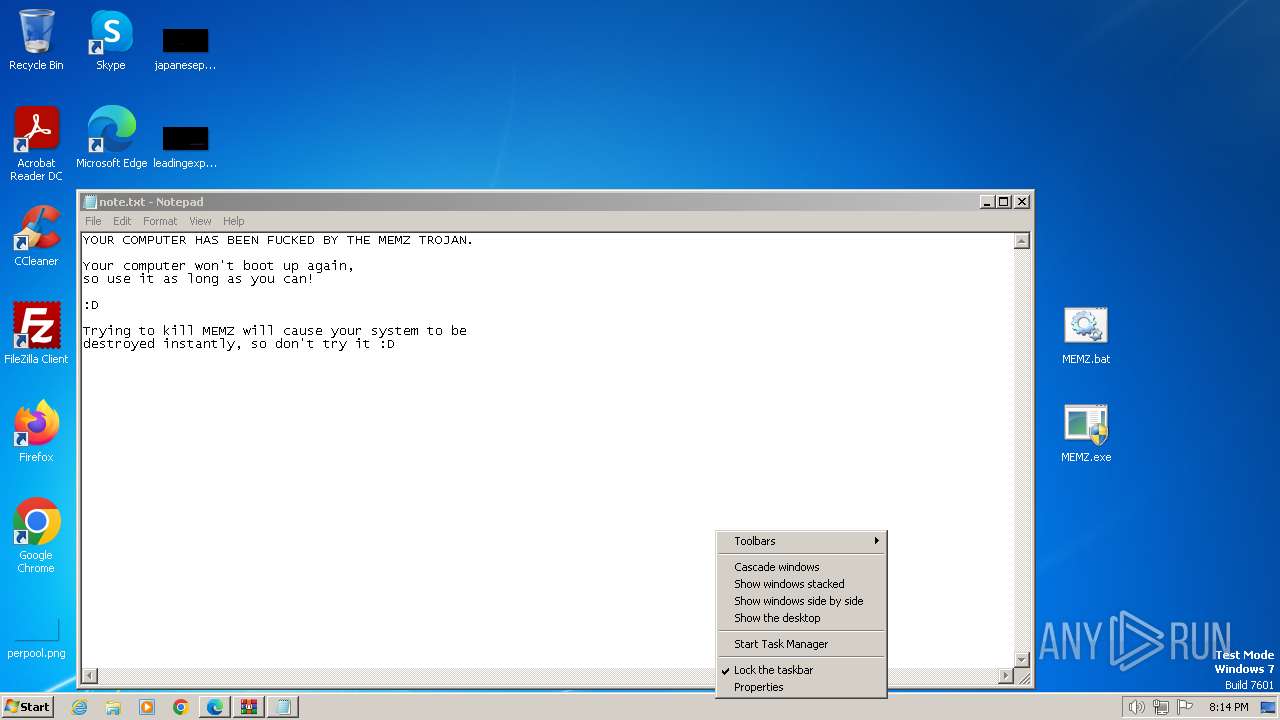Launch Windows Media Player taskbar icon
Screen dimensions: 1280x720
point(147,707)
